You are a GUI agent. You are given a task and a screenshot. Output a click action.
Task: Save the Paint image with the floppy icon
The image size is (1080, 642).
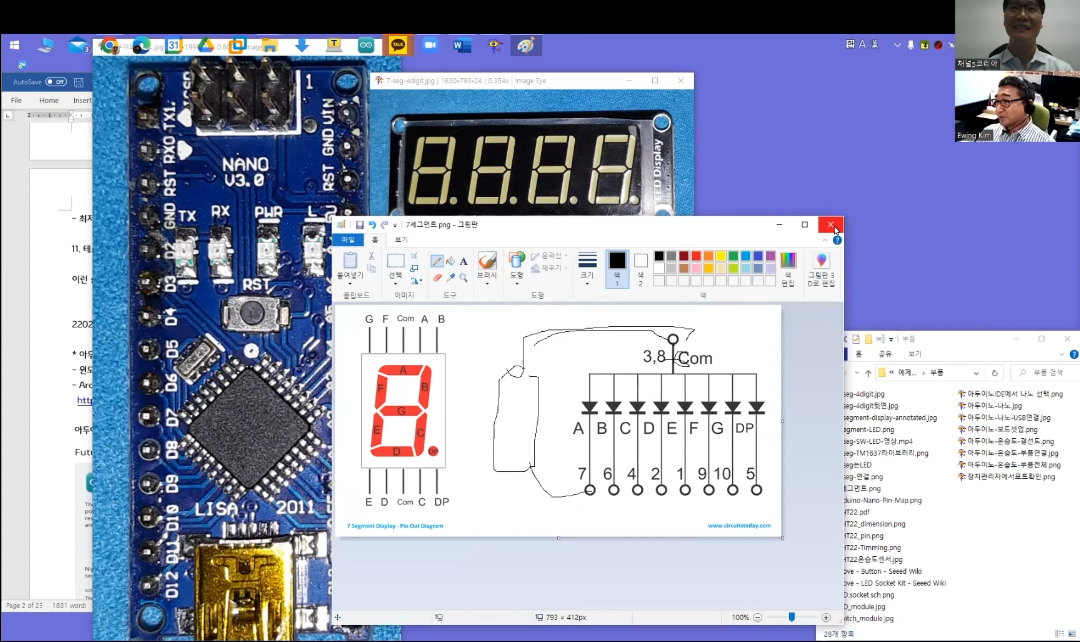(x=360, y=225)
